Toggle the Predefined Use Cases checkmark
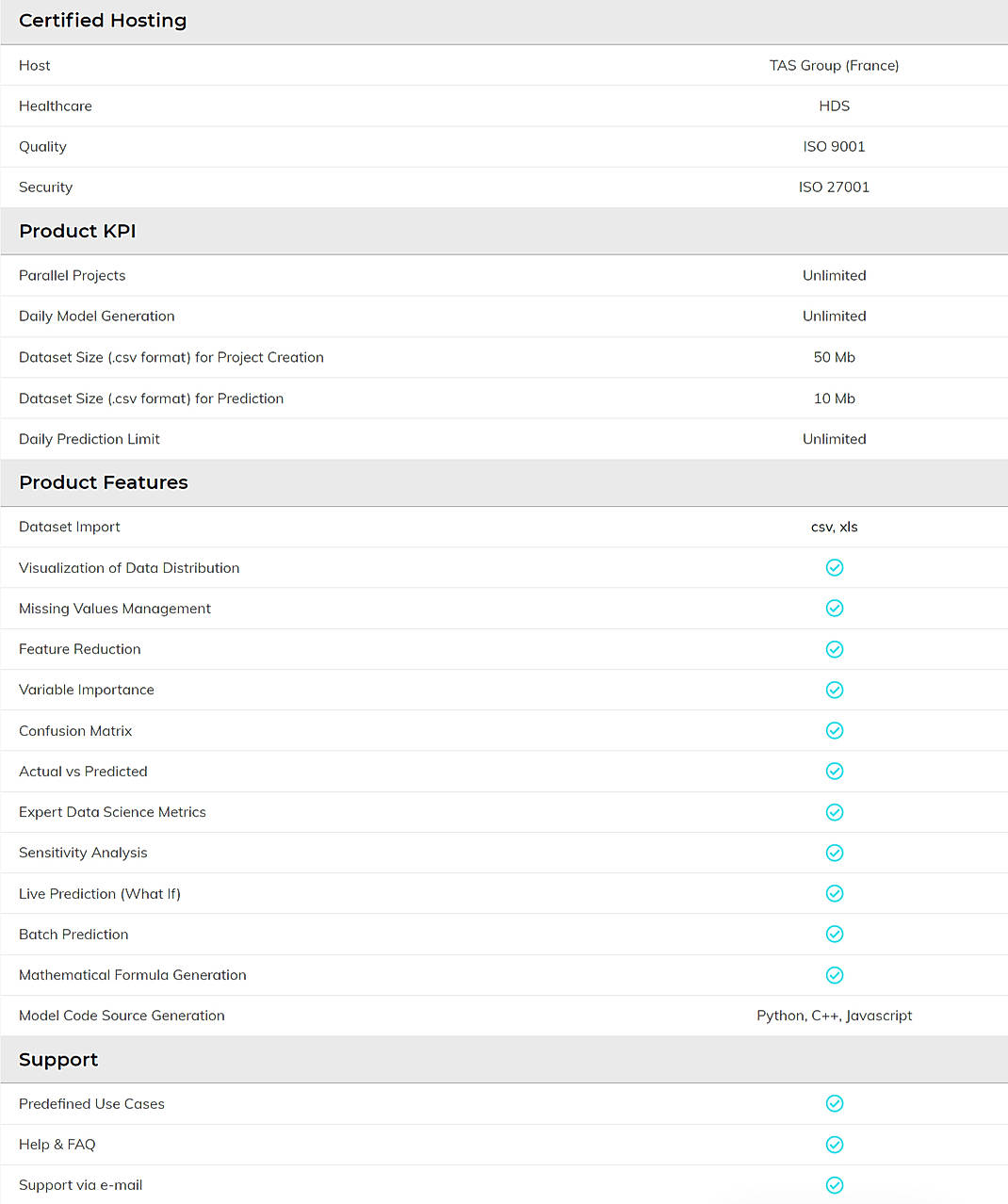 [x=835, y=1103]
